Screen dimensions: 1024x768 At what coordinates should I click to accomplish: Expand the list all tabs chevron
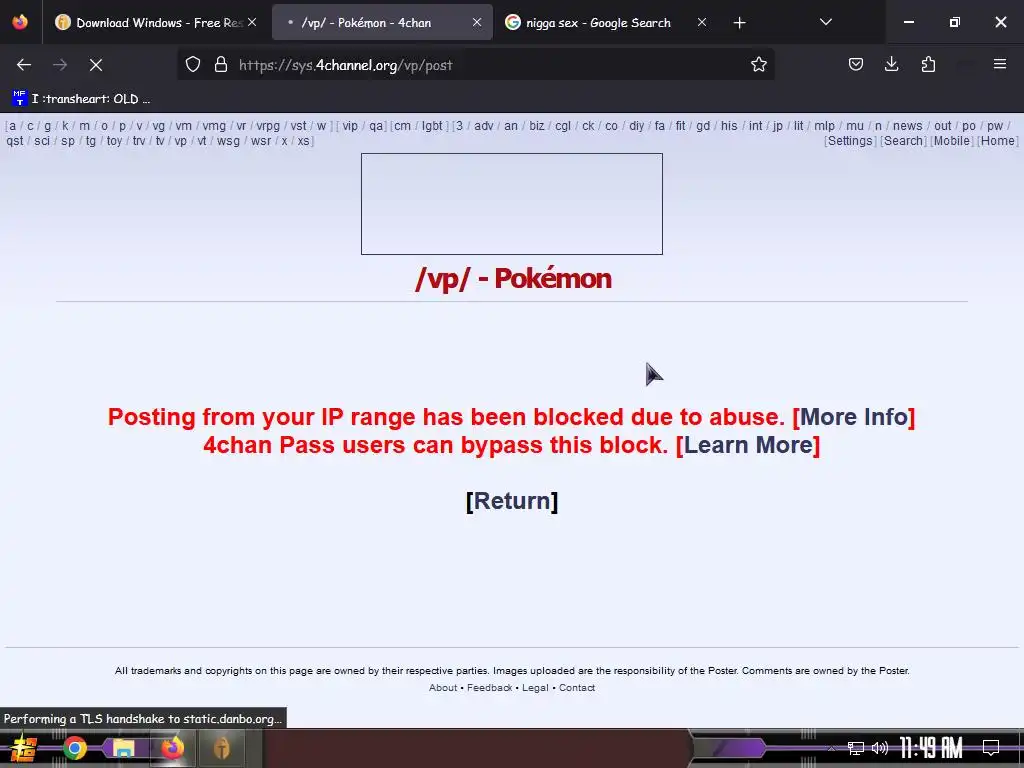coord(825,22)
